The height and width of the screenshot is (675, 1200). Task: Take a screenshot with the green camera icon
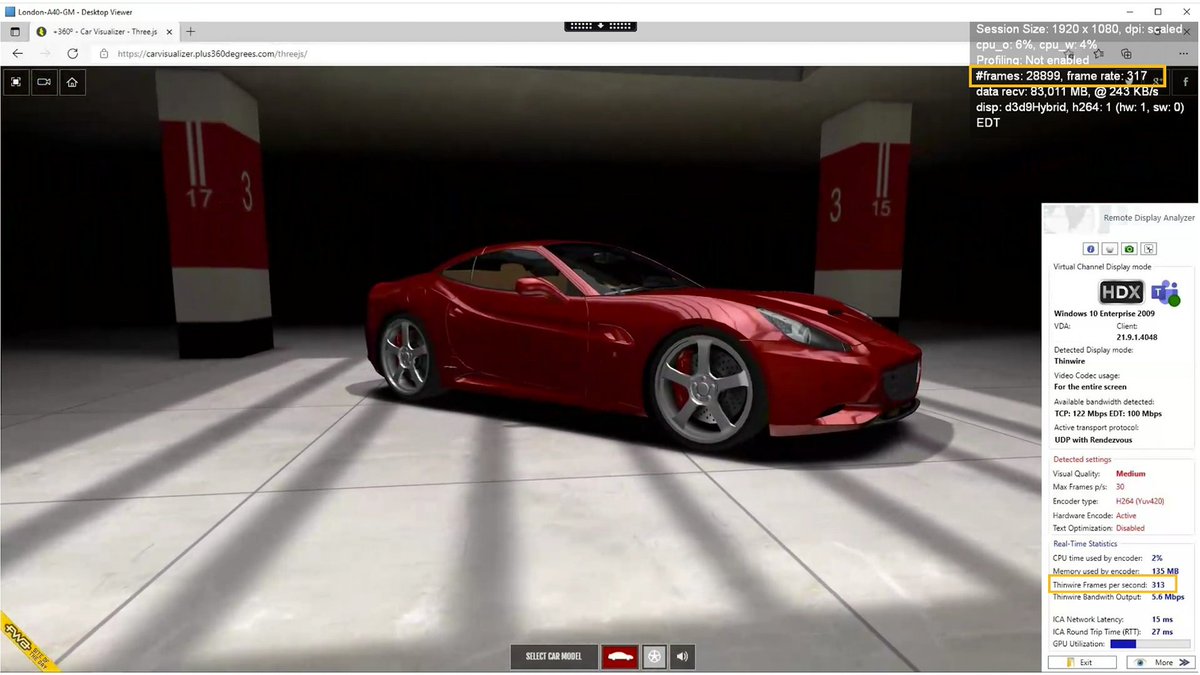click(1129, 248)
